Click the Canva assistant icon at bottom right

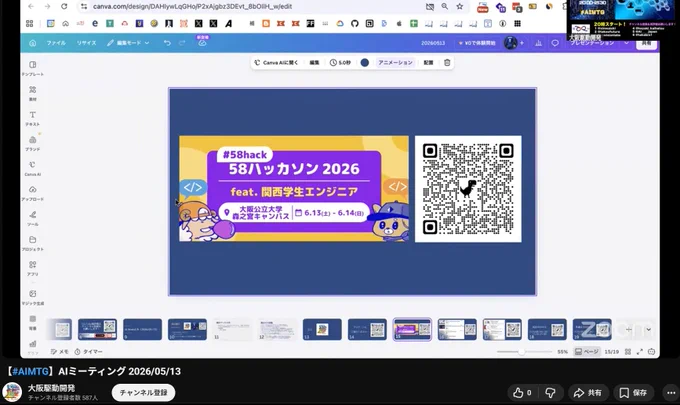(x=651, y=352)
